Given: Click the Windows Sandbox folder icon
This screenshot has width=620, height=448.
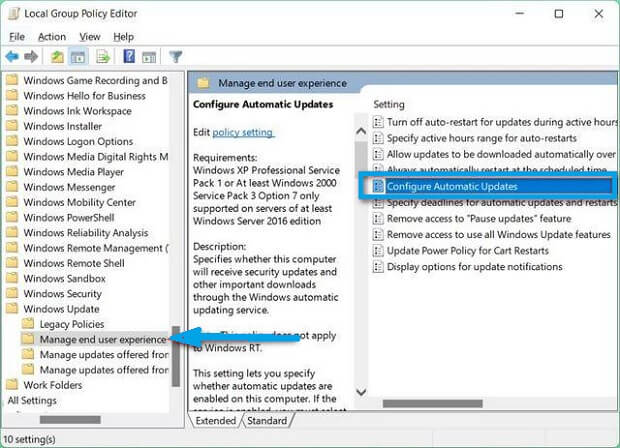Looking at the screenshot, I should pos(12,278).
